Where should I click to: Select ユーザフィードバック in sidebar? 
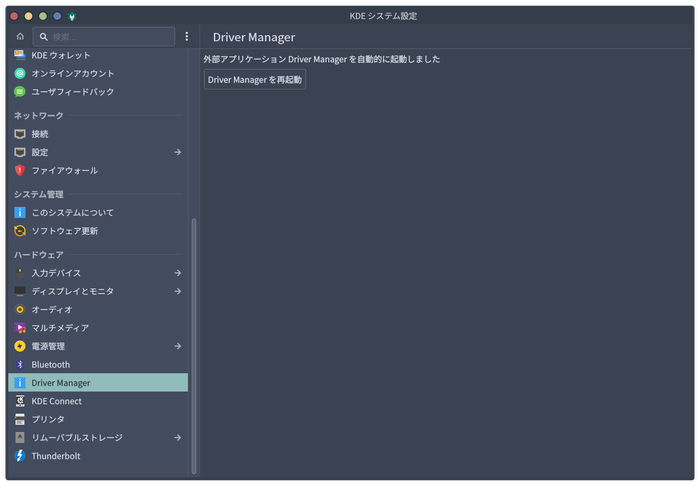(x=98, y=91)
